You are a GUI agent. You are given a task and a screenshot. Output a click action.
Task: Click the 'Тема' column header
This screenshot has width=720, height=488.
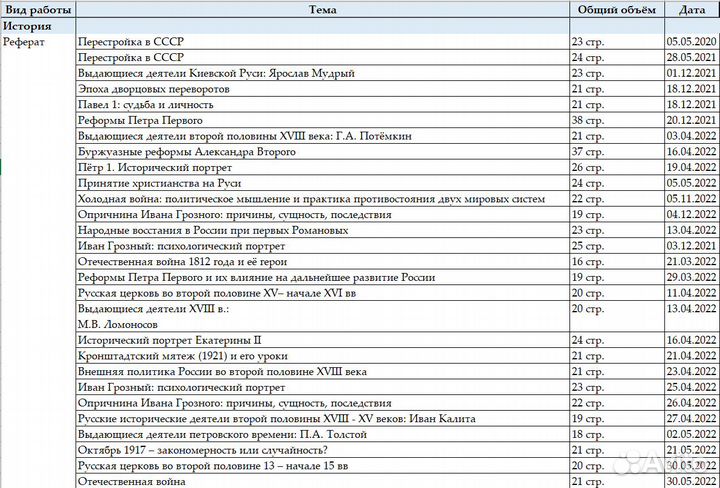pos(322,10)
